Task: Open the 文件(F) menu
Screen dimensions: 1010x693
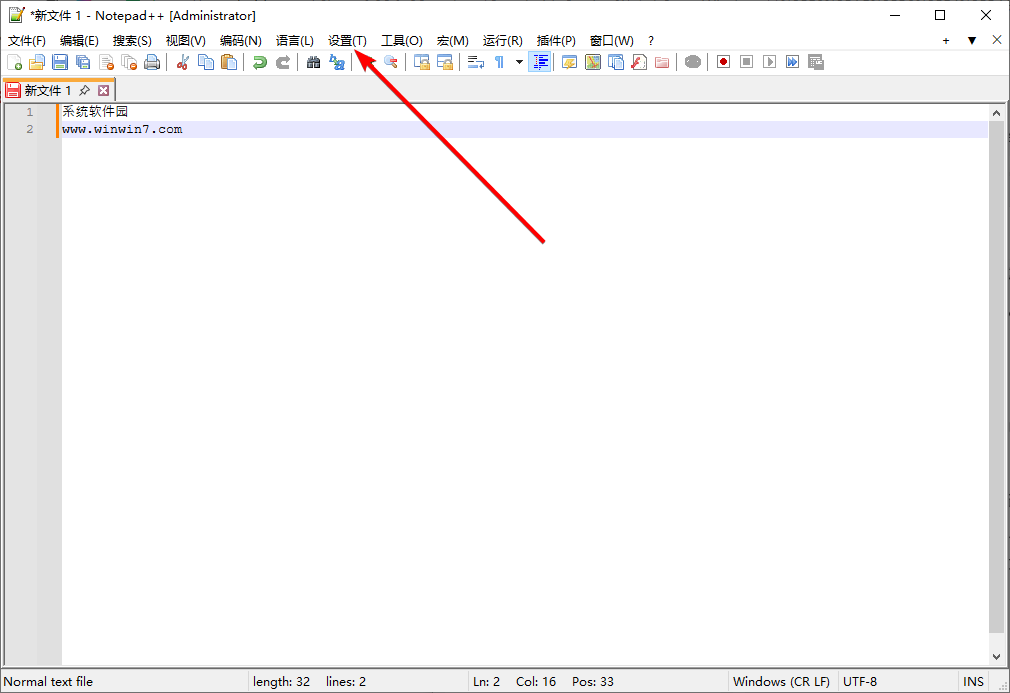Action: click(26, 41)
